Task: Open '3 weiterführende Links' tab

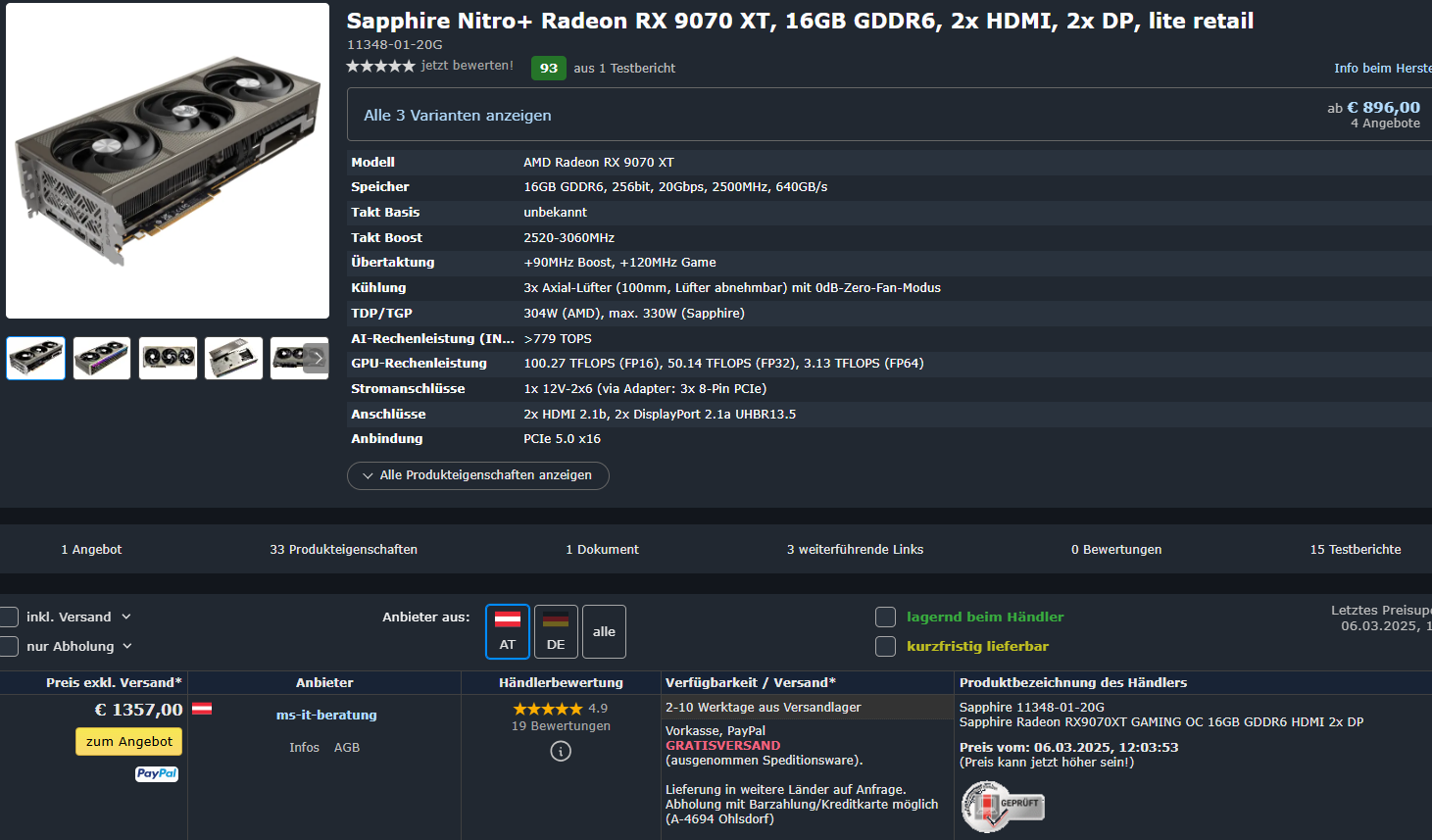Action: coord(855,550)
